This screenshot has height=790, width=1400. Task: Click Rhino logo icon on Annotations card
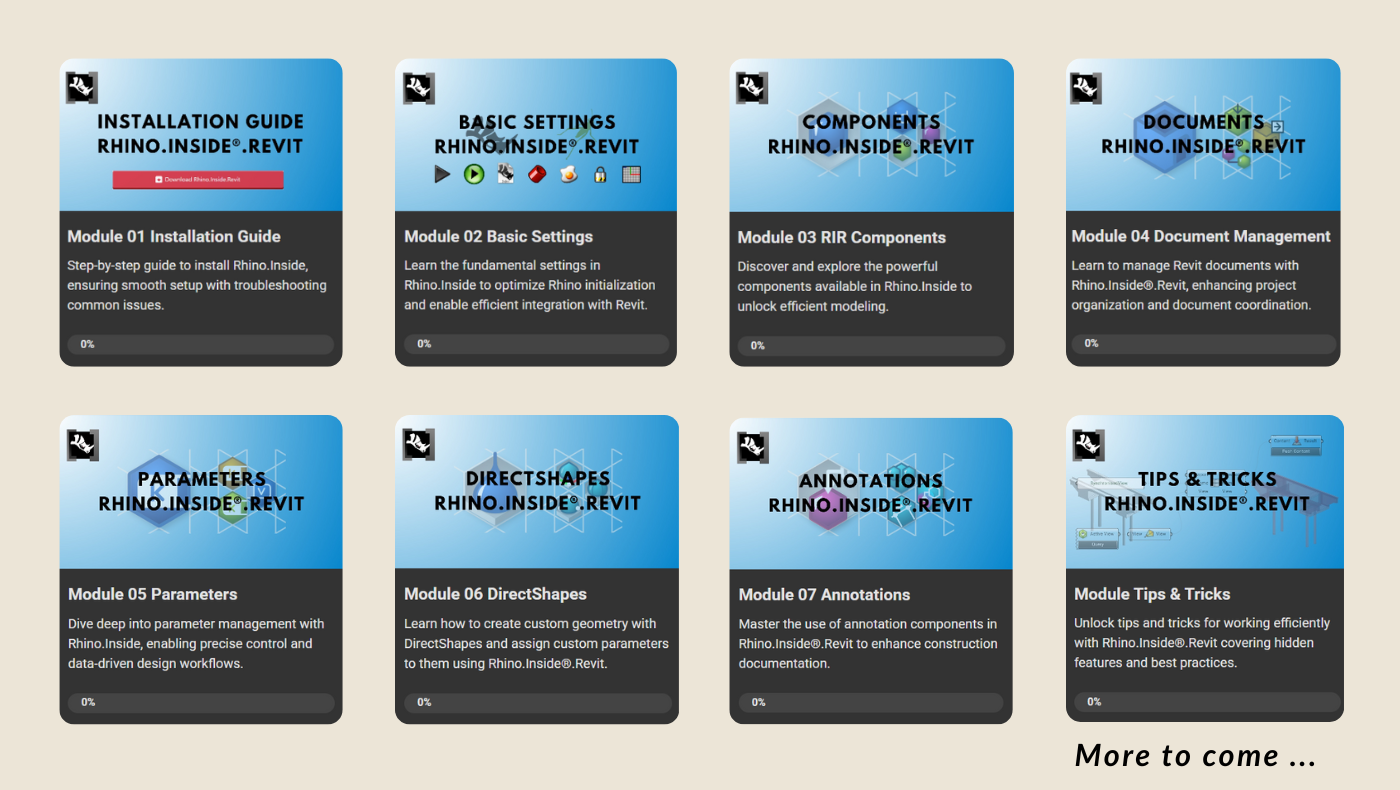[x=753, y=447]
